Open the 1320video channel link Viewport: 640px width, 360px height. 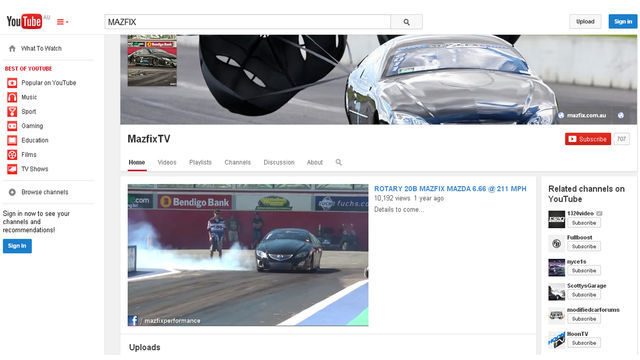point(580,213)
